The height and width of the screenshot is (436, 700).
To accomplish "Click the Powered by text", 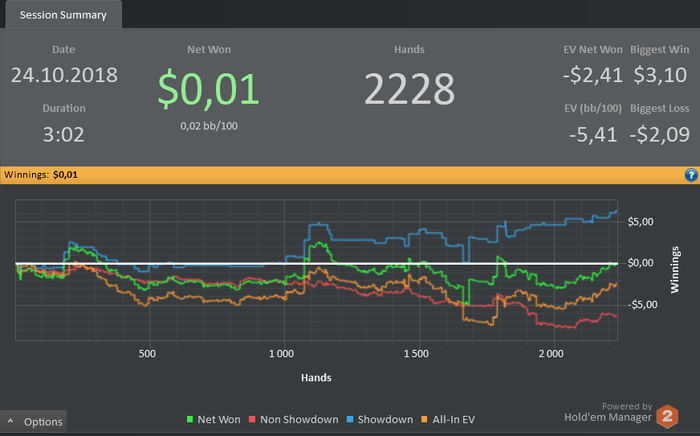I will tap(627, 406).
